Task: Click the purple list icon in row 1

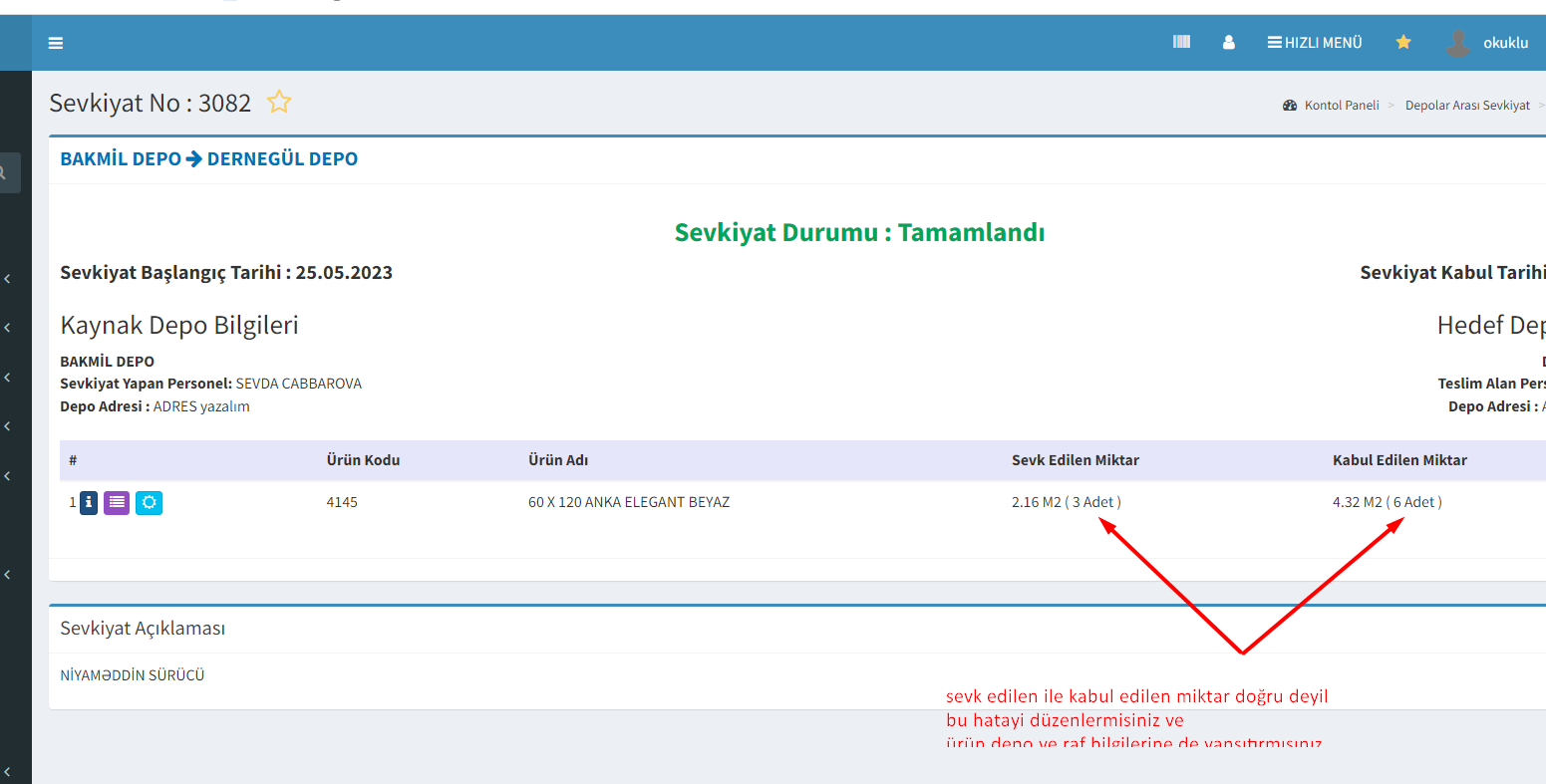Action: [117, 503]
